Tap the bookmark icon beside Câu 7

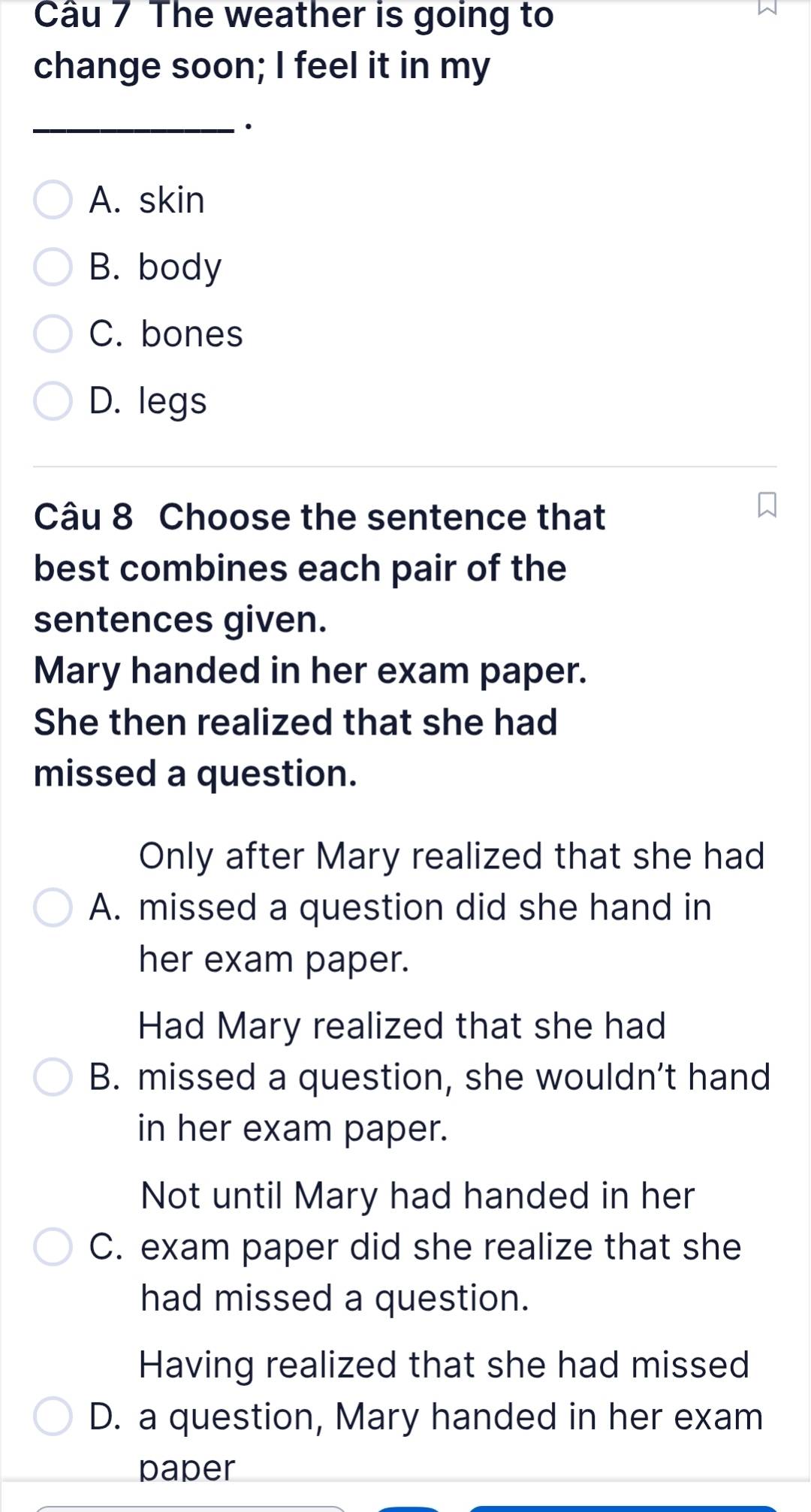[x=766, y=7]
